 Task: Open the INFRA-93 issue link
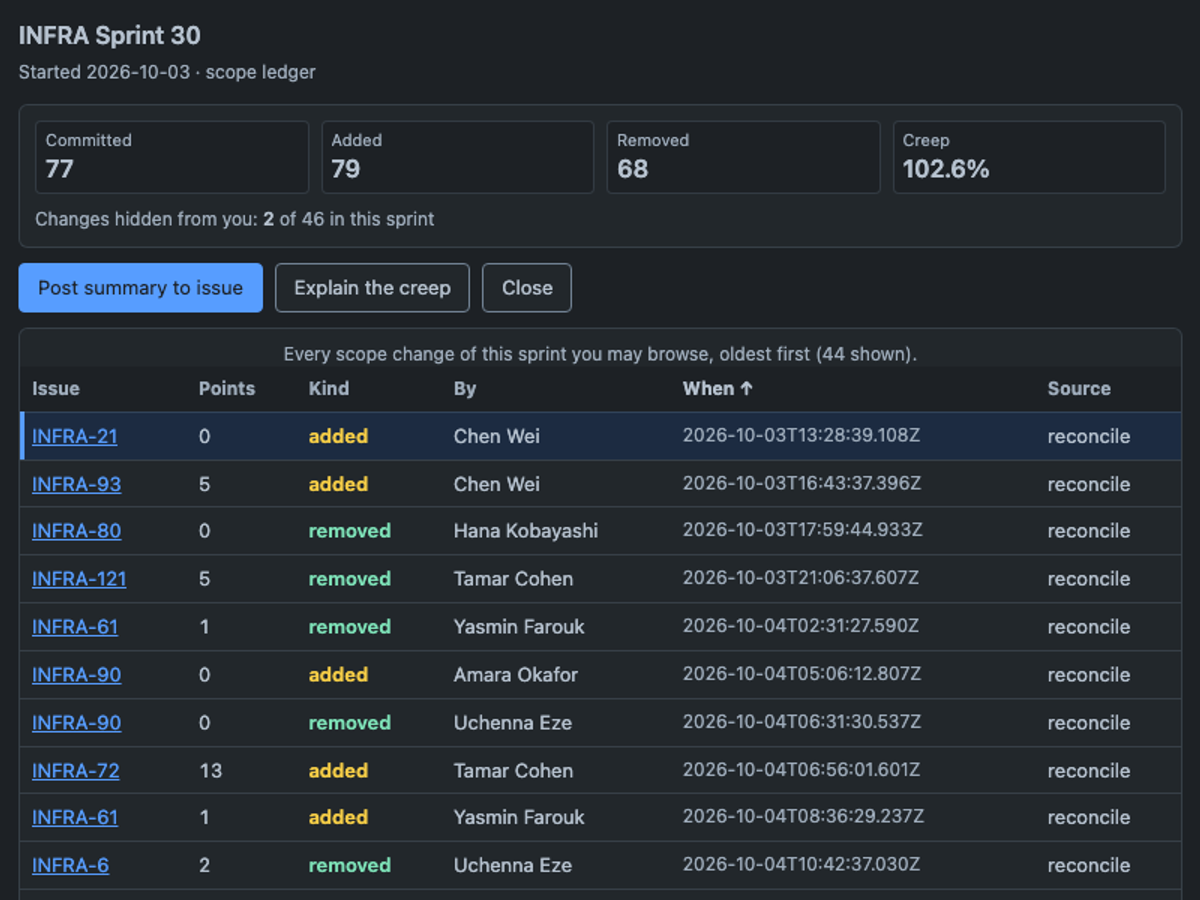click(x=76, y=484)
